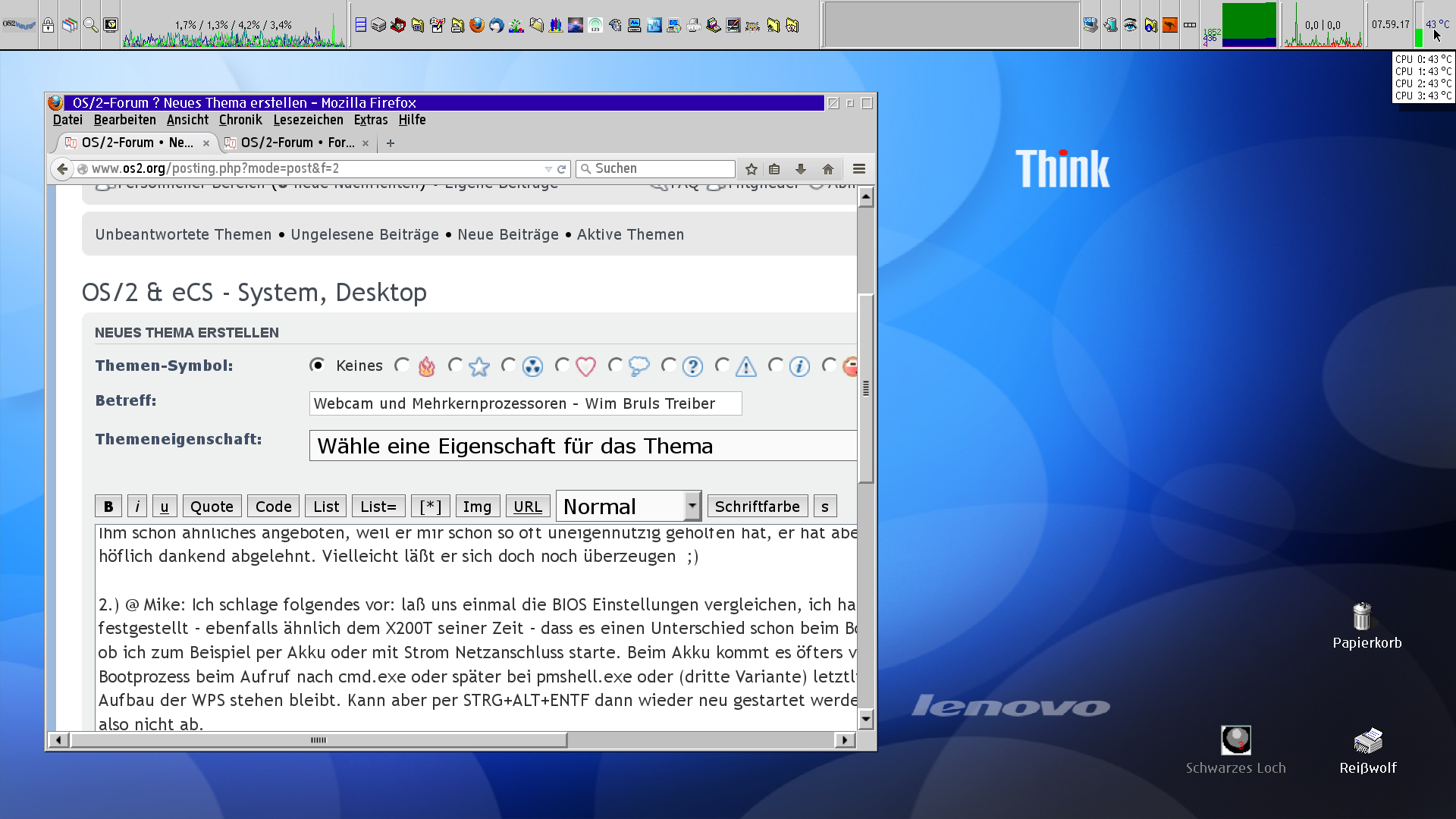Click the Betreff subject input field

coord(526,403)
